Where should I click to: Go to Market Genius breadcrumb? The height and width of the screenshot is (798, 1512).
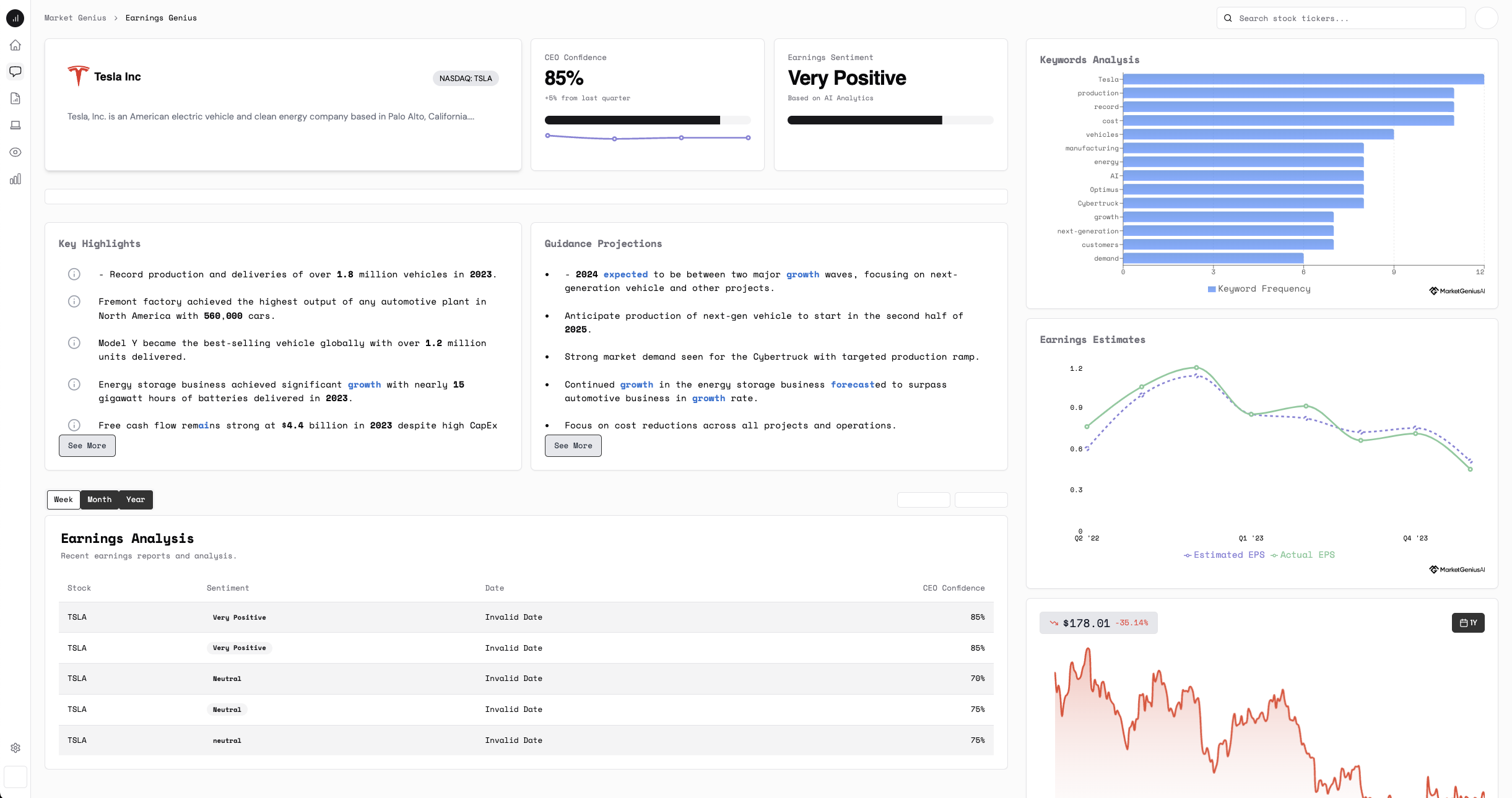76,18
